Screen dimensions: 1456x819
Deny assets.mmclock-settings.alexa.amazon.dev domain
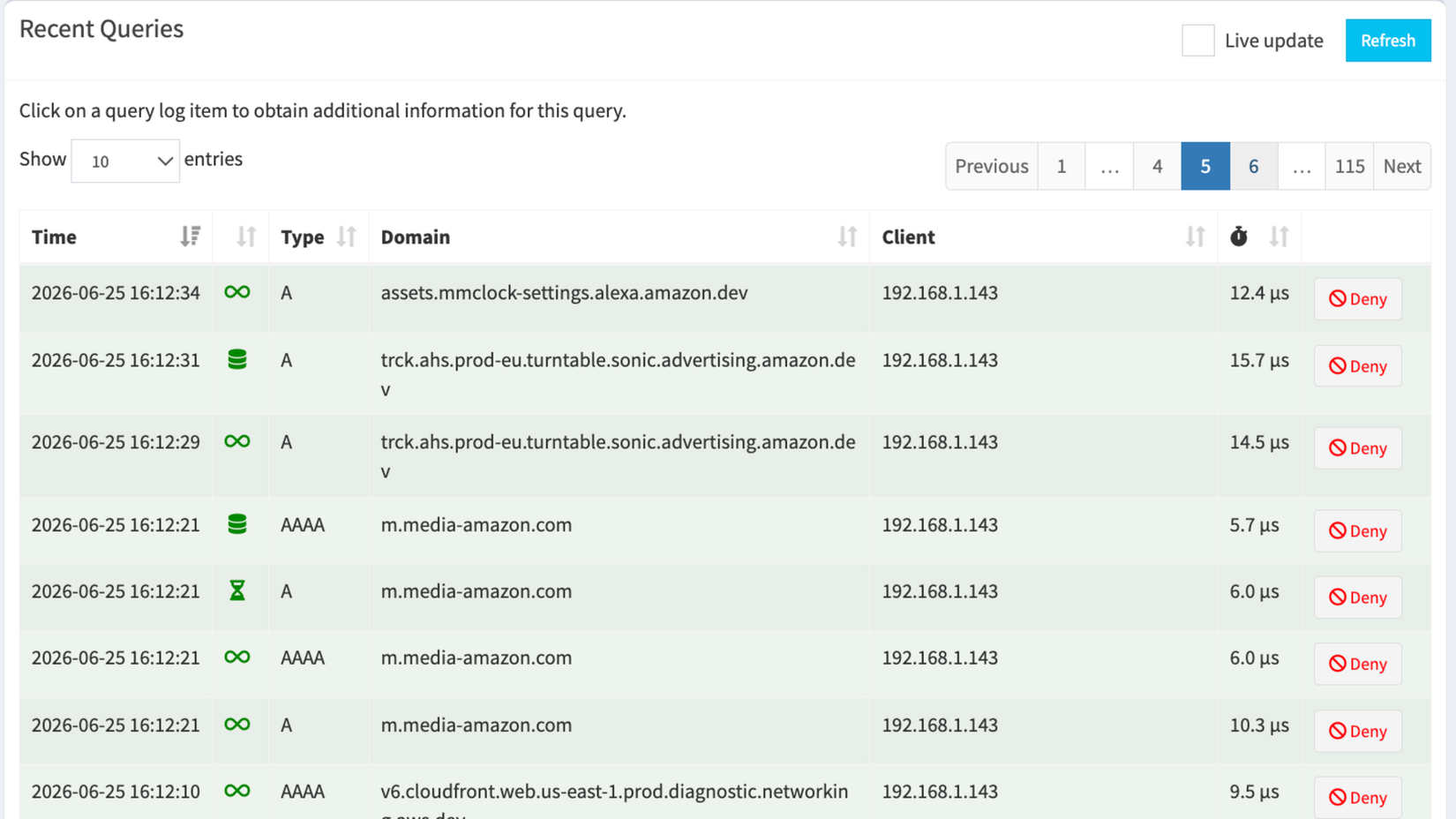click(1357, 299)
